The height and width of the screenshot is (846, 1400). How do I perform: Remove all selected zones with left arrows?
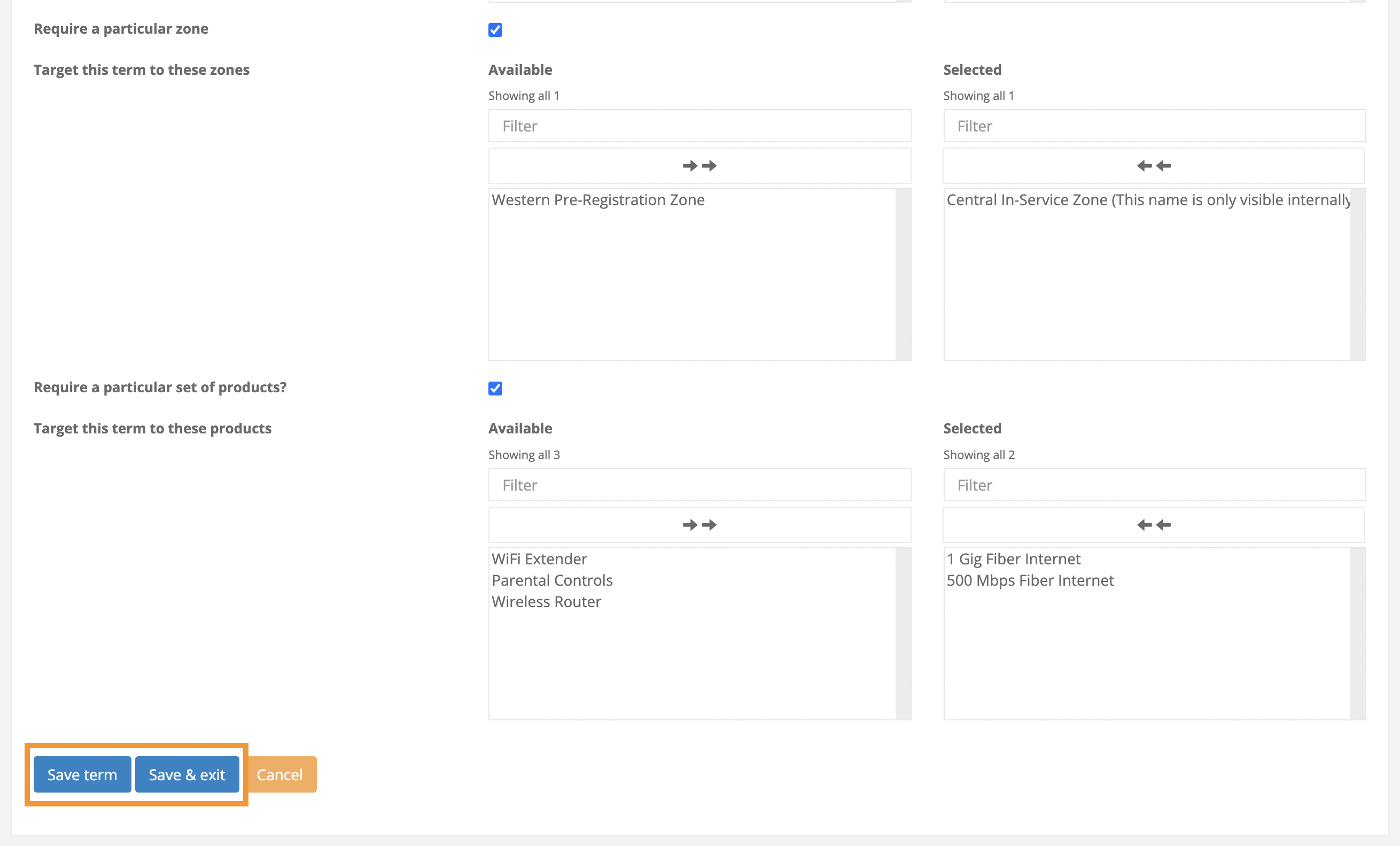1154,165
